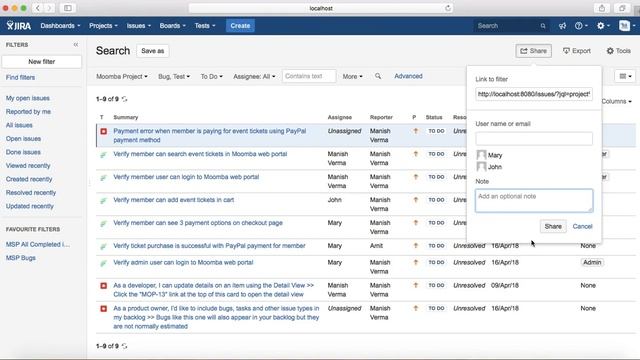Open To Do status dropdown

tap(211, 76)
